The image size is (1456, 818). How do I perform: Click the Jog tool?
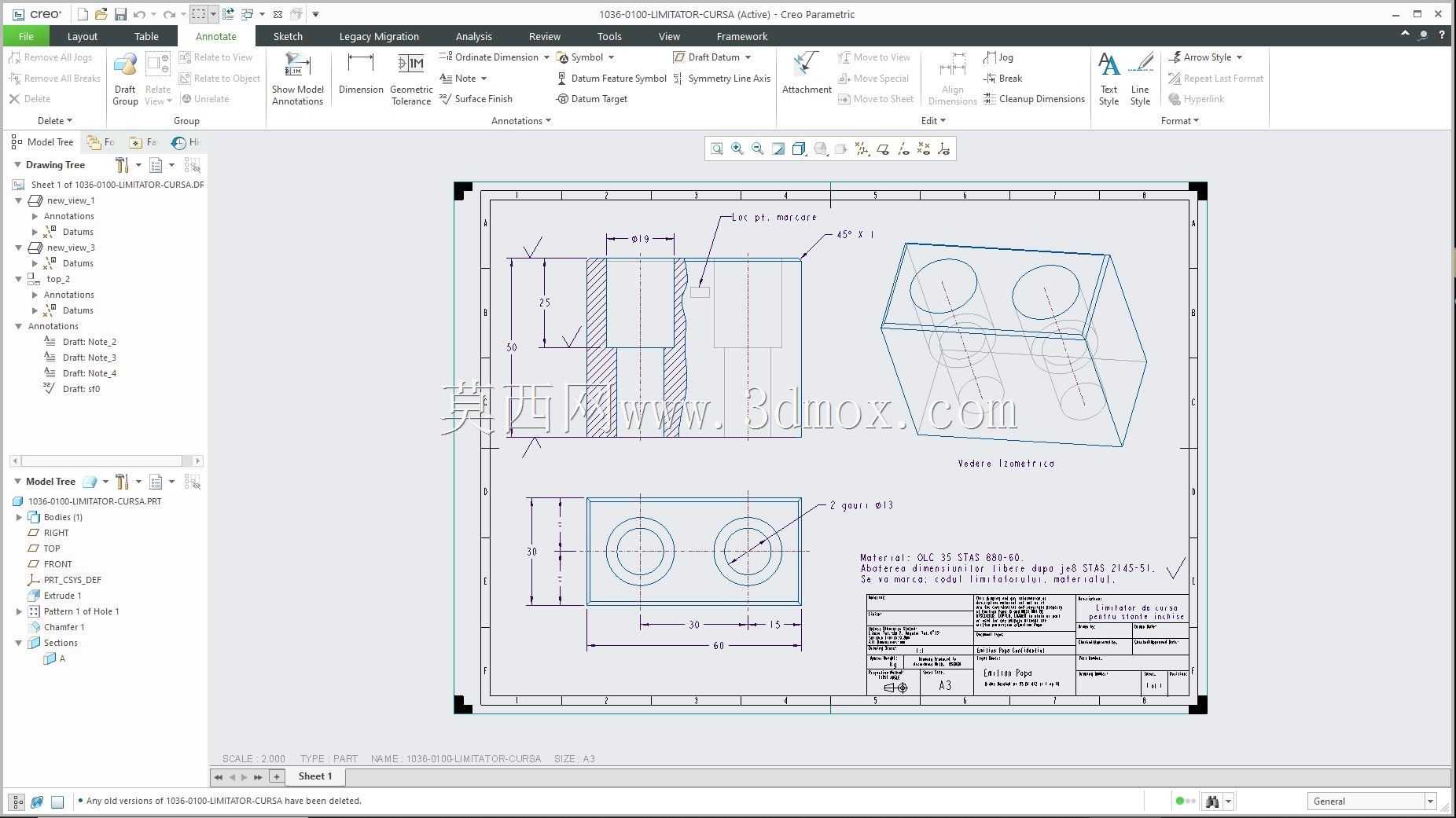998,57
